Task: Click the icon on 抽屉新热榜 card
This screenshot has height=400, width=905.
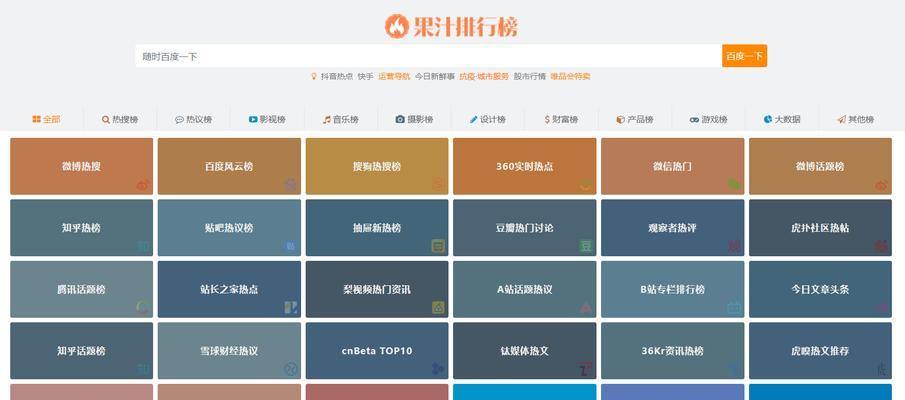Action: click(x=438, y=246)
